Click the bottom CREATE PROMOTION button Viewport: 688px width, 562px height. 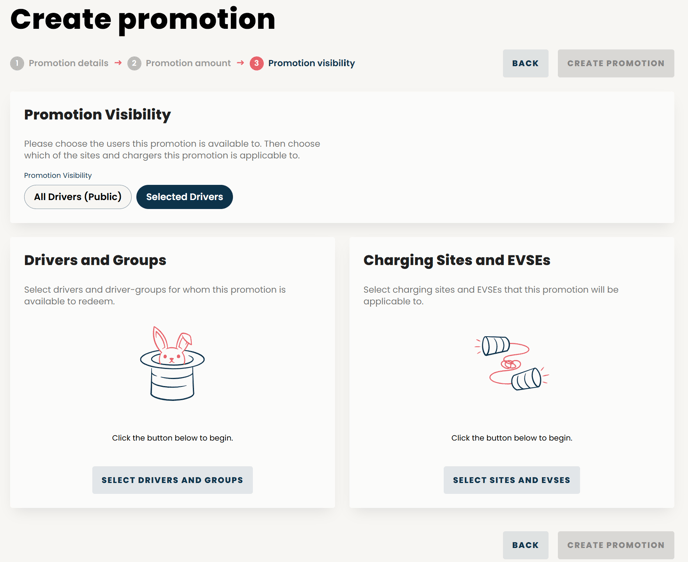coord(616,545)
